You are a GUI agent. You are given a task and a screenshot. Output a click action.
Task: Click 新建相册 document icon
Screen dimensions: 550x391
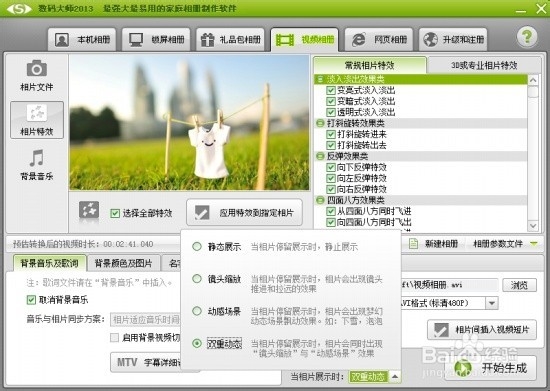coord(414,243)
